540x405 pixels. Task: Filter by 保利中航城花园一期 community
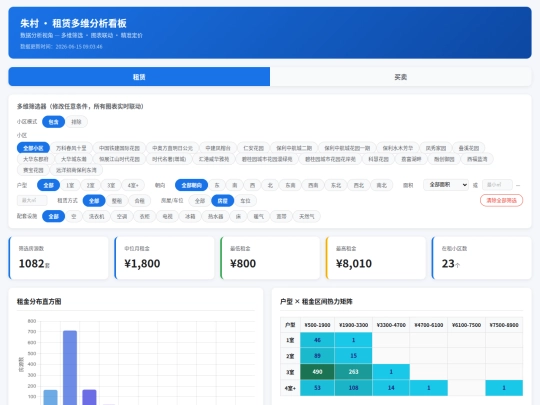click(x=347, y=148)
